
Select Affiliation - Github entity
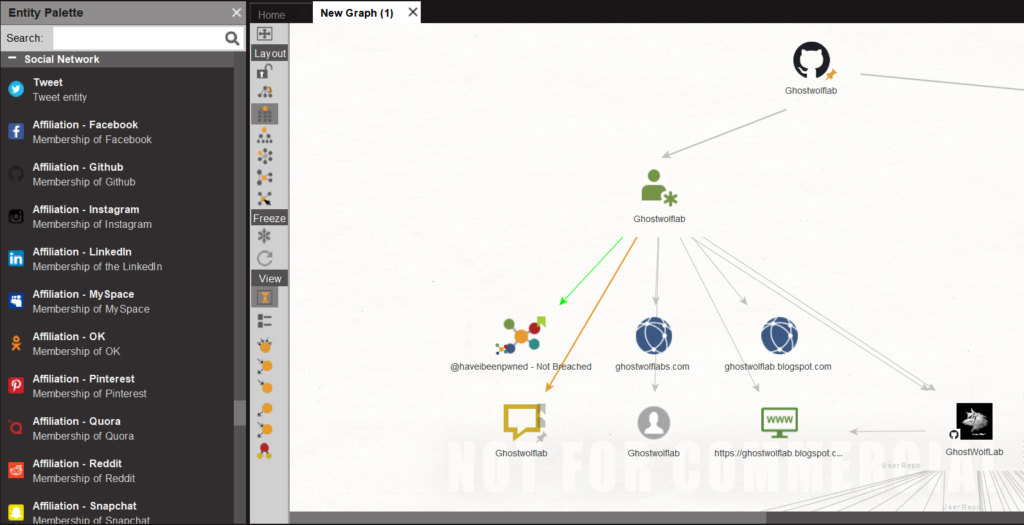point(118,174)
